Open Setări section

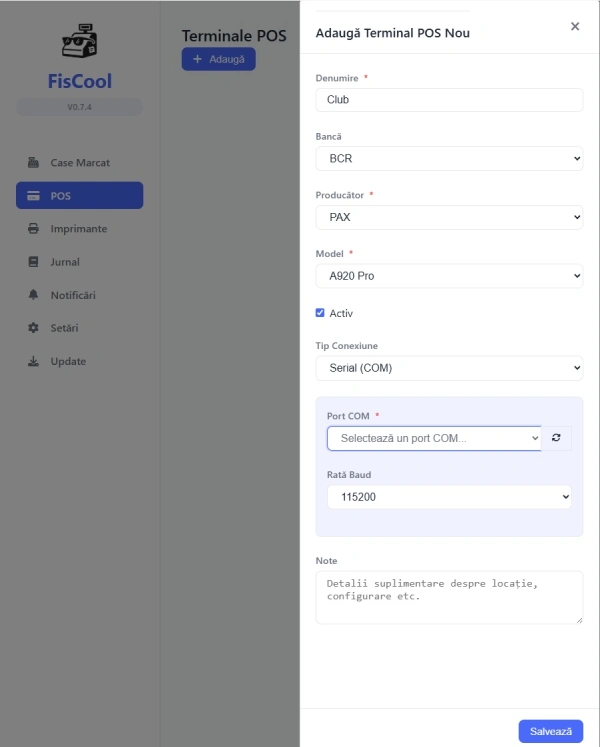(x=80, y=328)
